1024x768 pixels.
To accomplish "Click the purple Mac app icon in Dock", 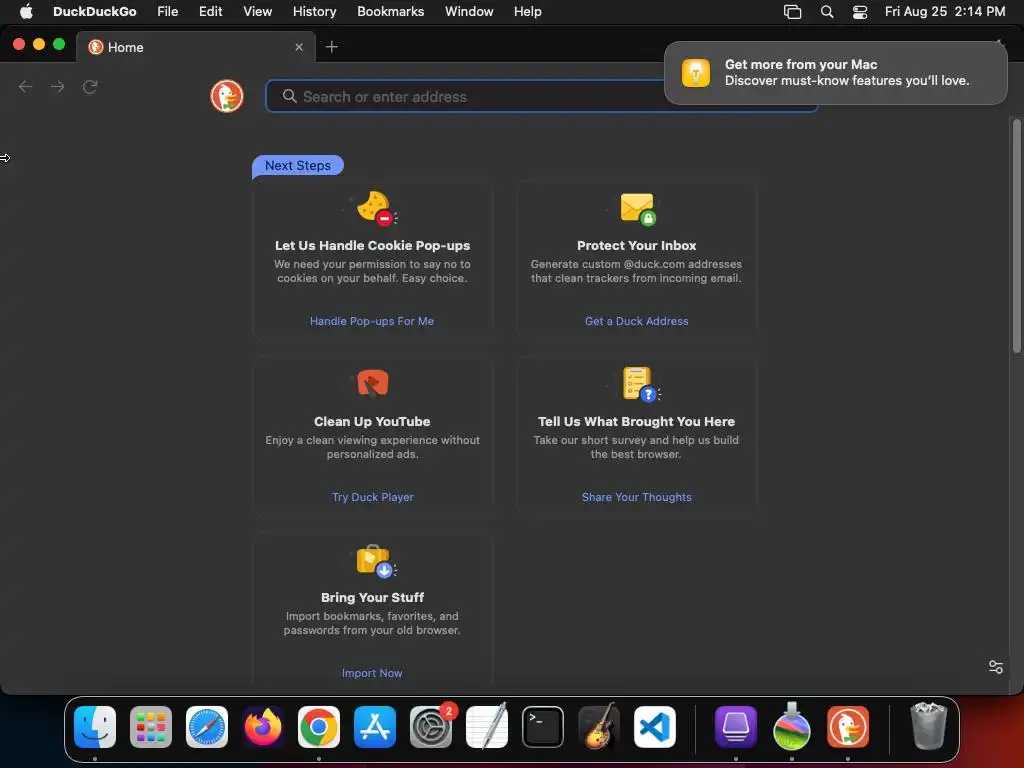I will click(735, 727).
